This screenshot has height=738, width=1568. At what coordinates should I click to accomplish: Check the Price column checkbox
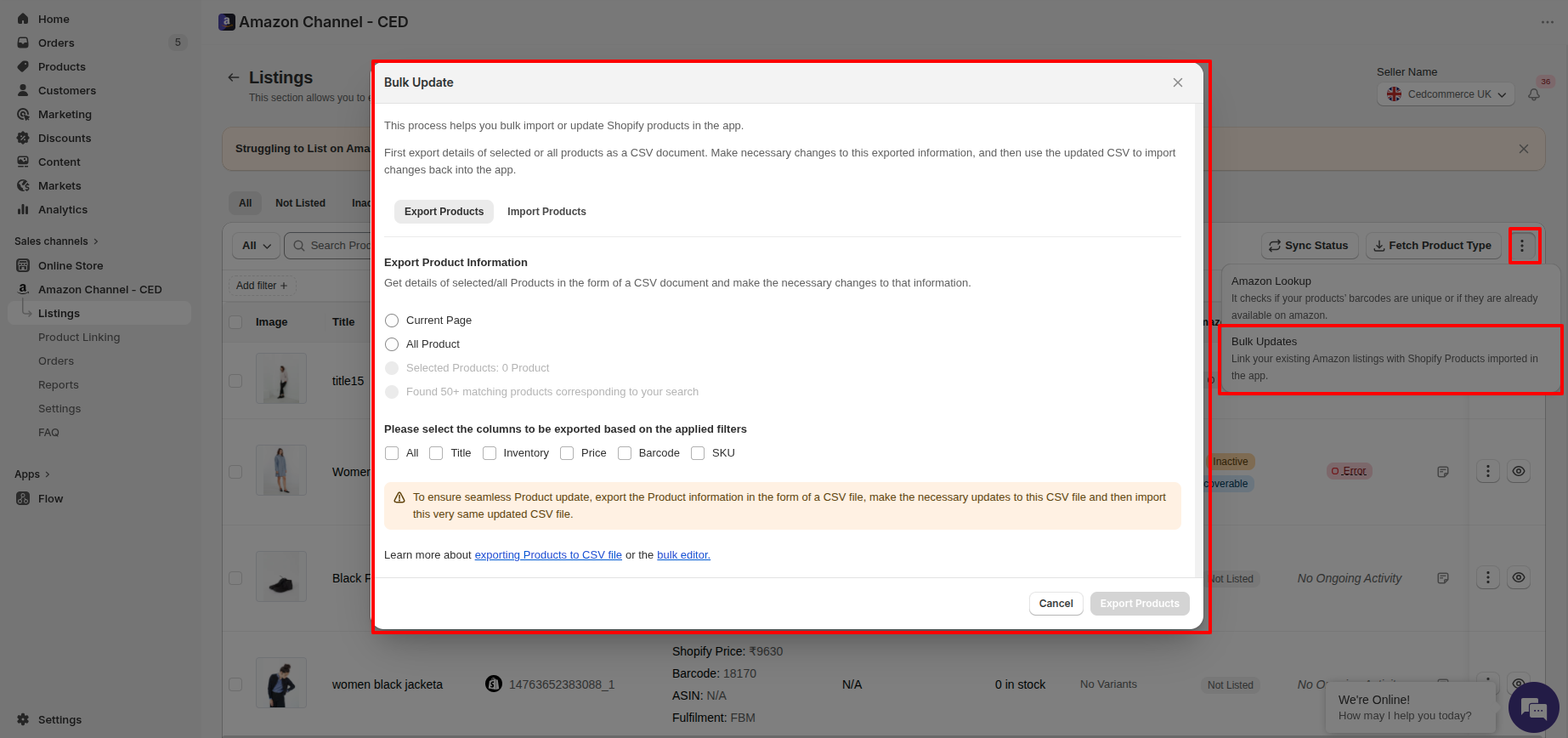tap(567, 453)
